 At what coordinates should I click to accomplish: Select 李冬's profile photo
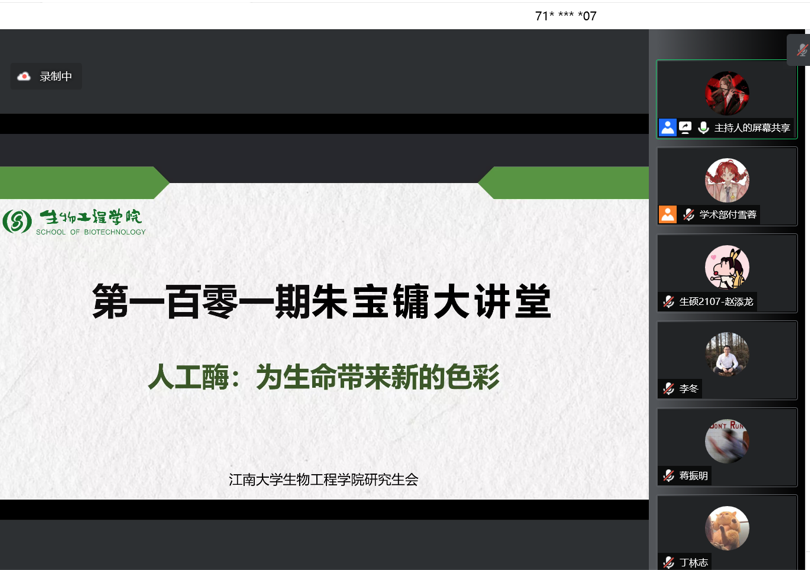pos(727,354)
